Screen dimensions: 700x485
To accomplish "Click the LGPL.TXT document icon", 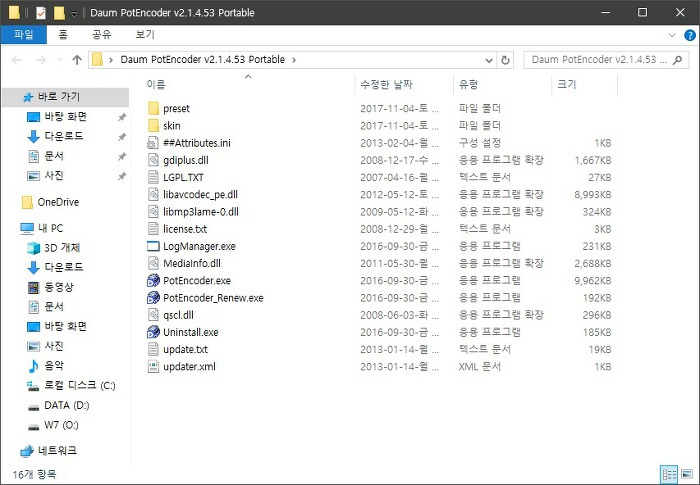I will (x=153, y=177).
